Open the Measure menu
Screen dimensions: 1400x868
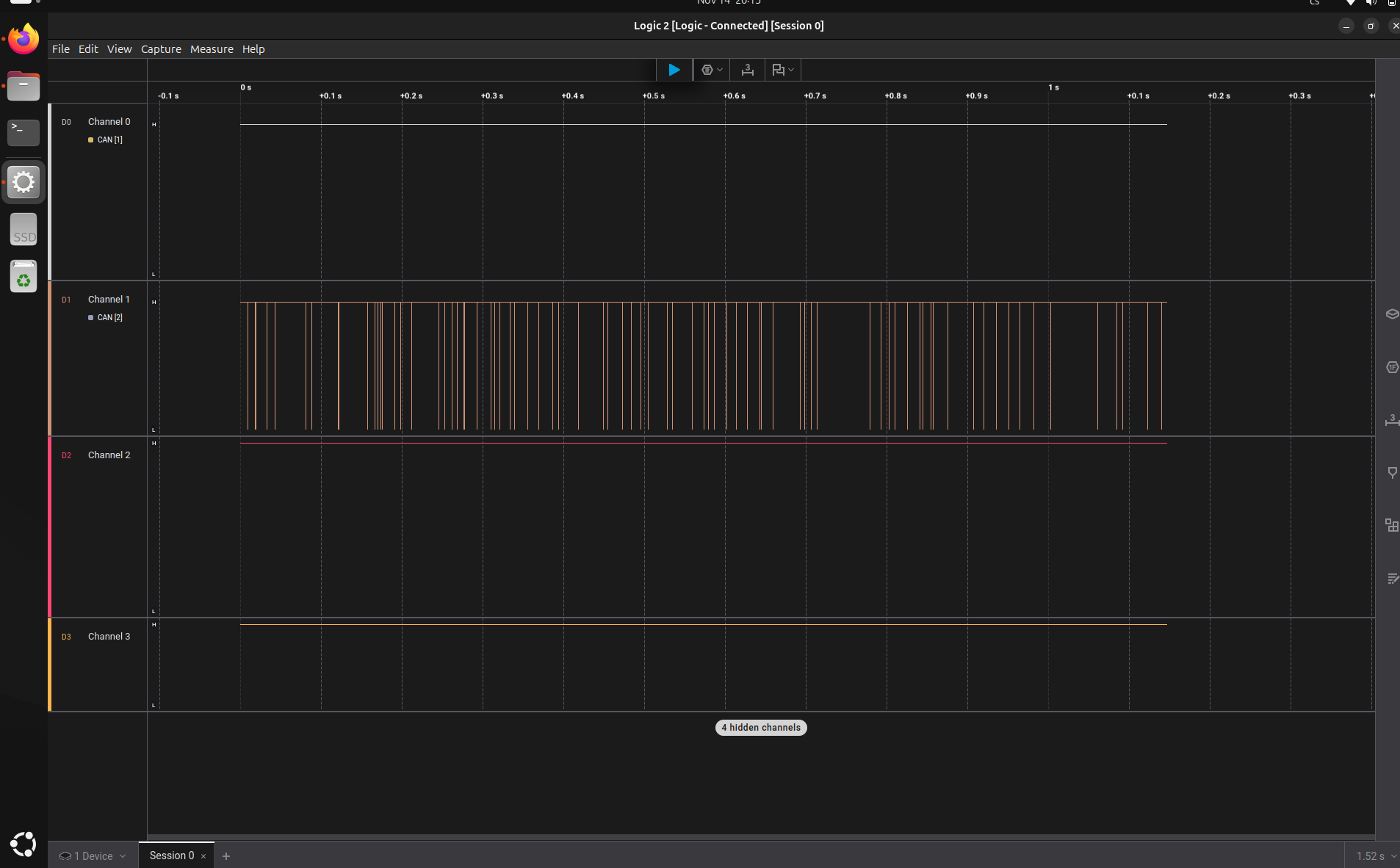tap(212, 49)
